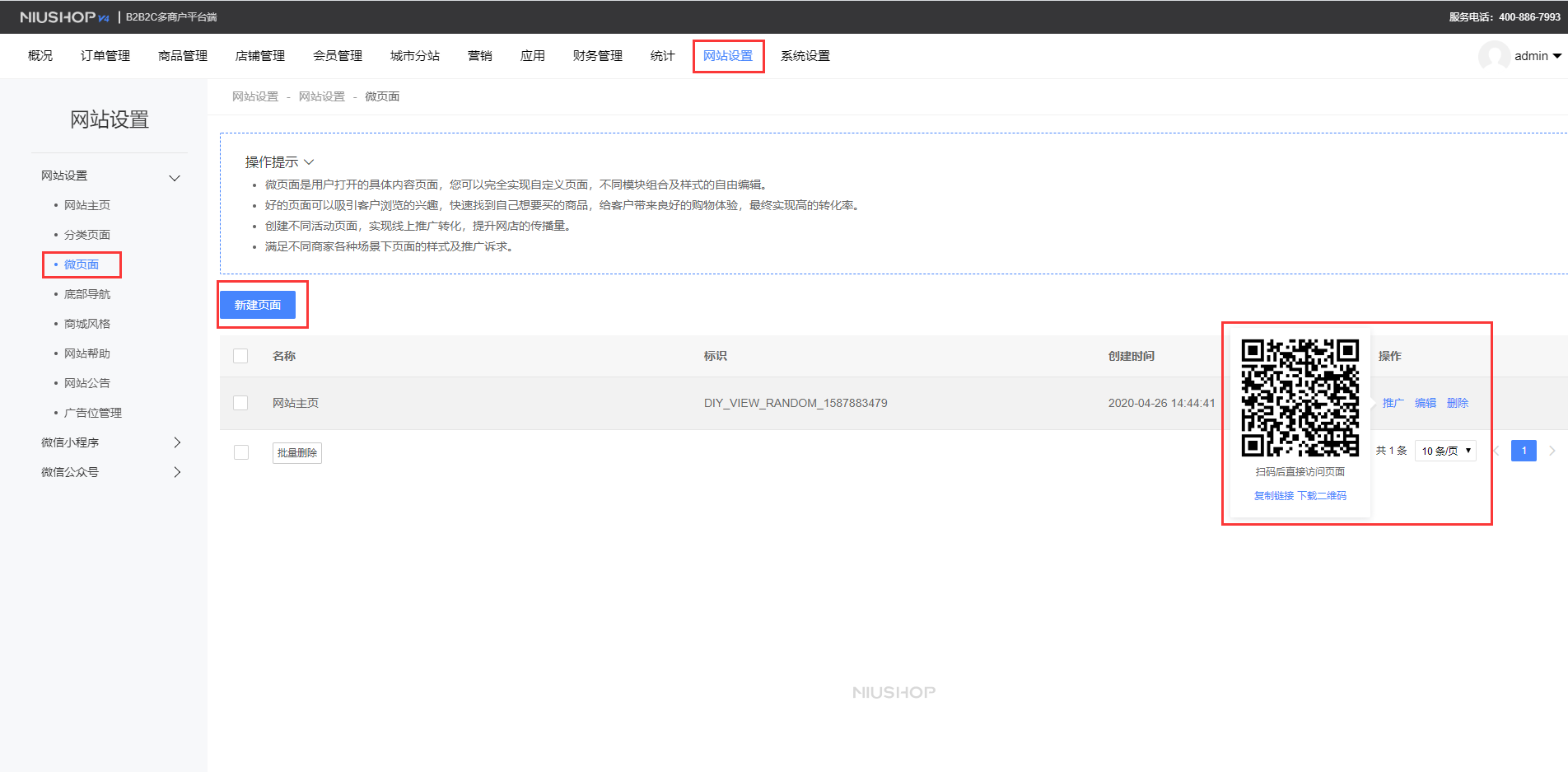The width and height of the screenshot is (1568, 772).
Task: Select 微页面 in the sidebar
Action: (x=82, y=264)
